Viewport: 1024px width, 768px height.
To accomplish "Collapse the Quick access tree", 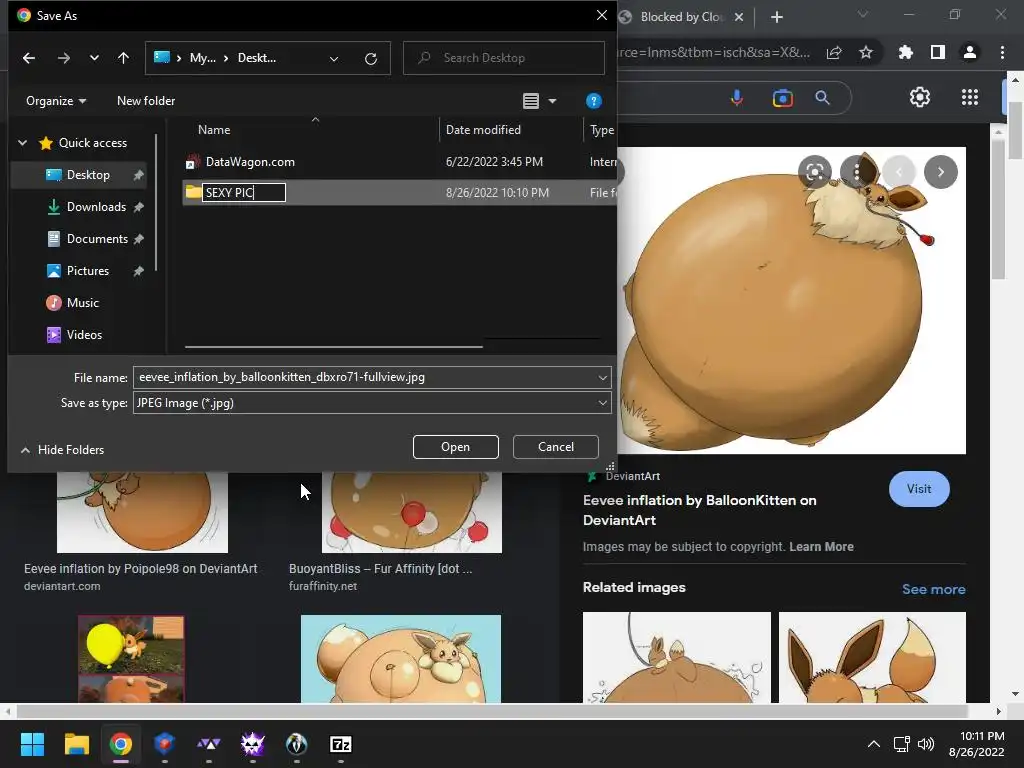I will [x=22, y=142].
